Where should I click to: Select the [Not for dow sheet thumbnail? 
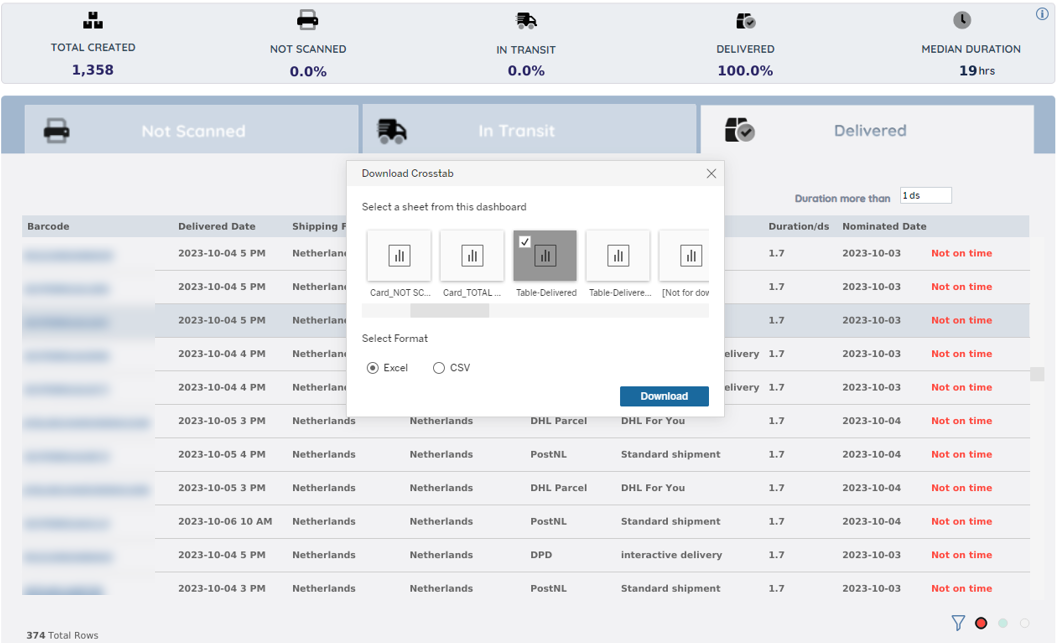click(x=684, y=255)
